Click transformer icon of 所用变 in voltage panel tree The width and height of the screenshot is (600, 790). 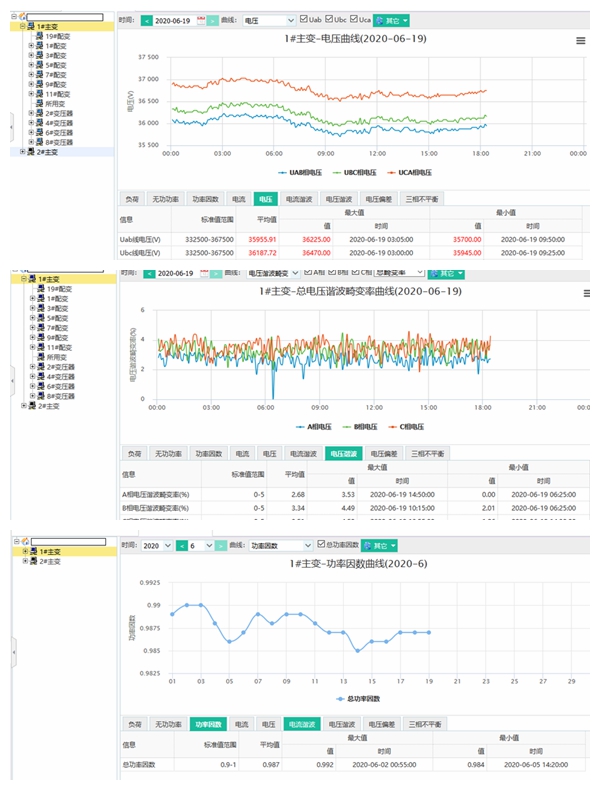(39, 103)
